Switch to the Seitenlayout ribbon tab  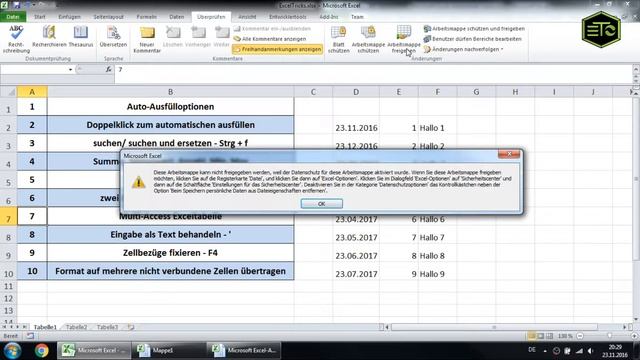coord(109,17)
